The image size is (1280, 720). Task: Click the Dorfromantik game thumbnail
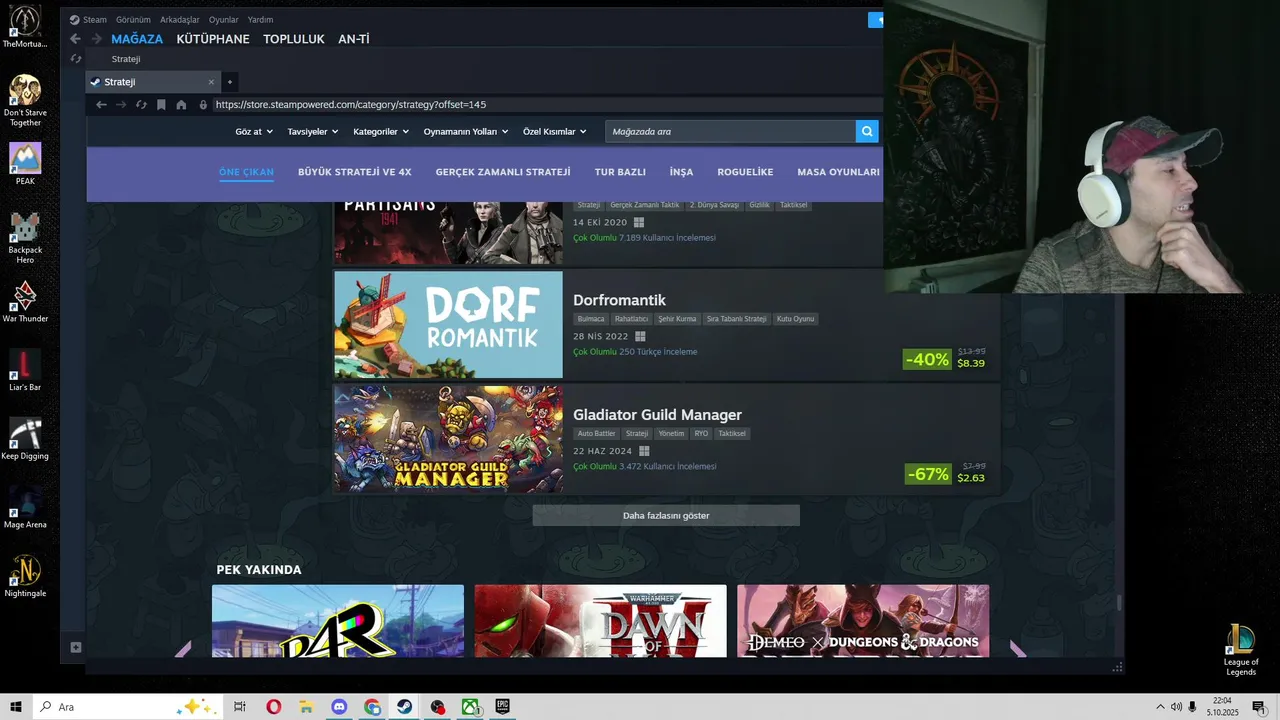click(x=449, y=324)
